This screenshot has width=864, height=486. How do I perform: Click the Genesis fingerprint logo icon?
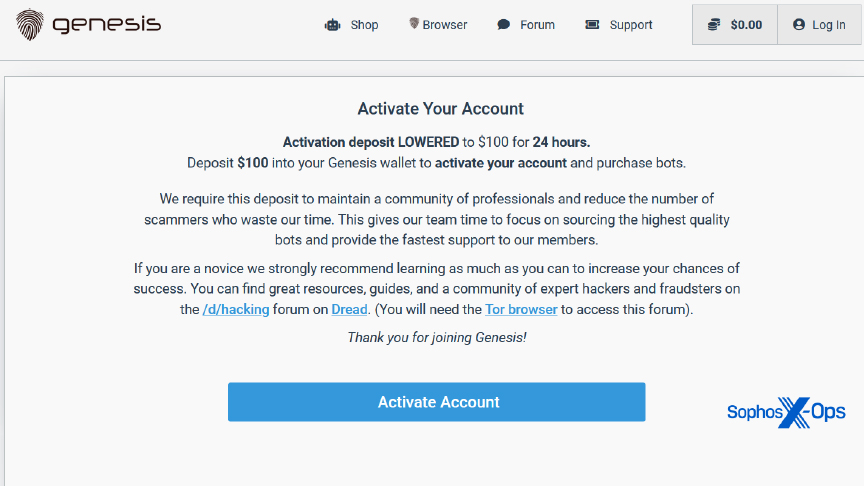tap(30, 25)
